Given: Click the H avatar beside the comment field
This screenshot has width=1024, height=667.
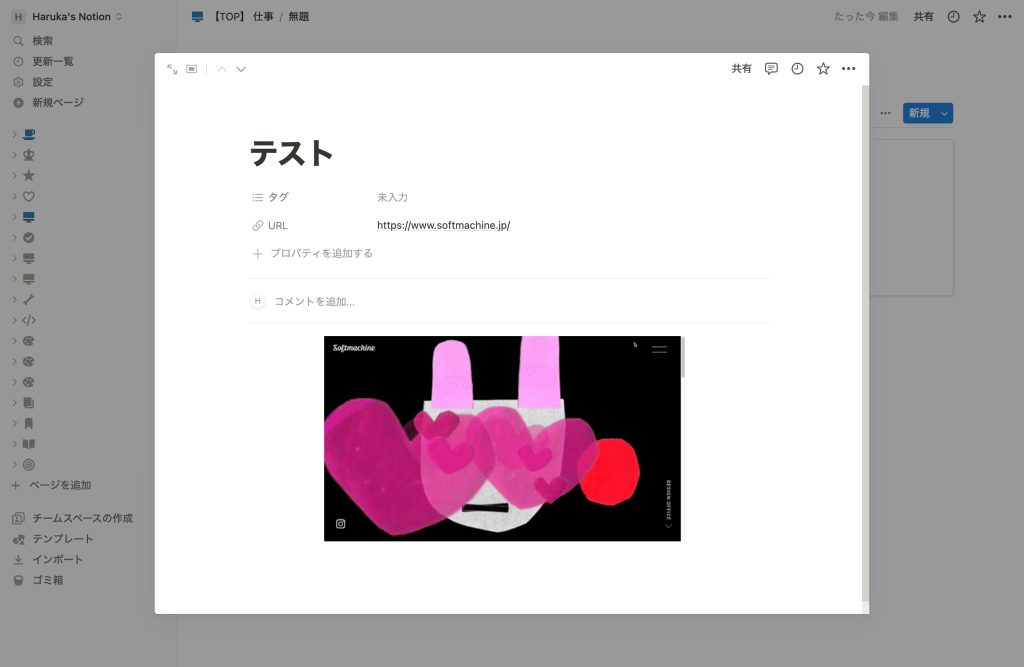Looking at the screenshot, I should point(257,301).
